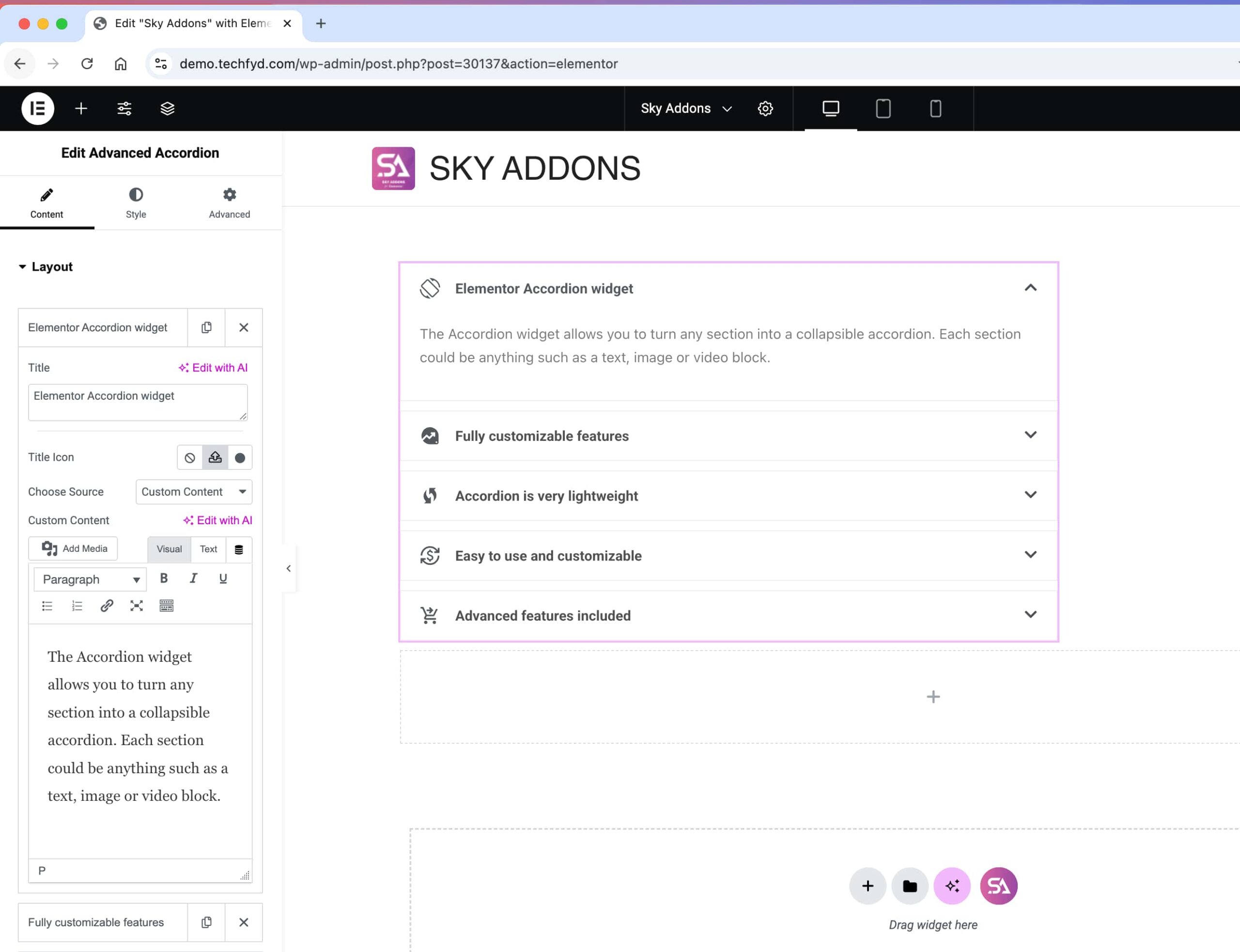Collapse the Elementor Accordion widget preview section

(x=728, y=288)
